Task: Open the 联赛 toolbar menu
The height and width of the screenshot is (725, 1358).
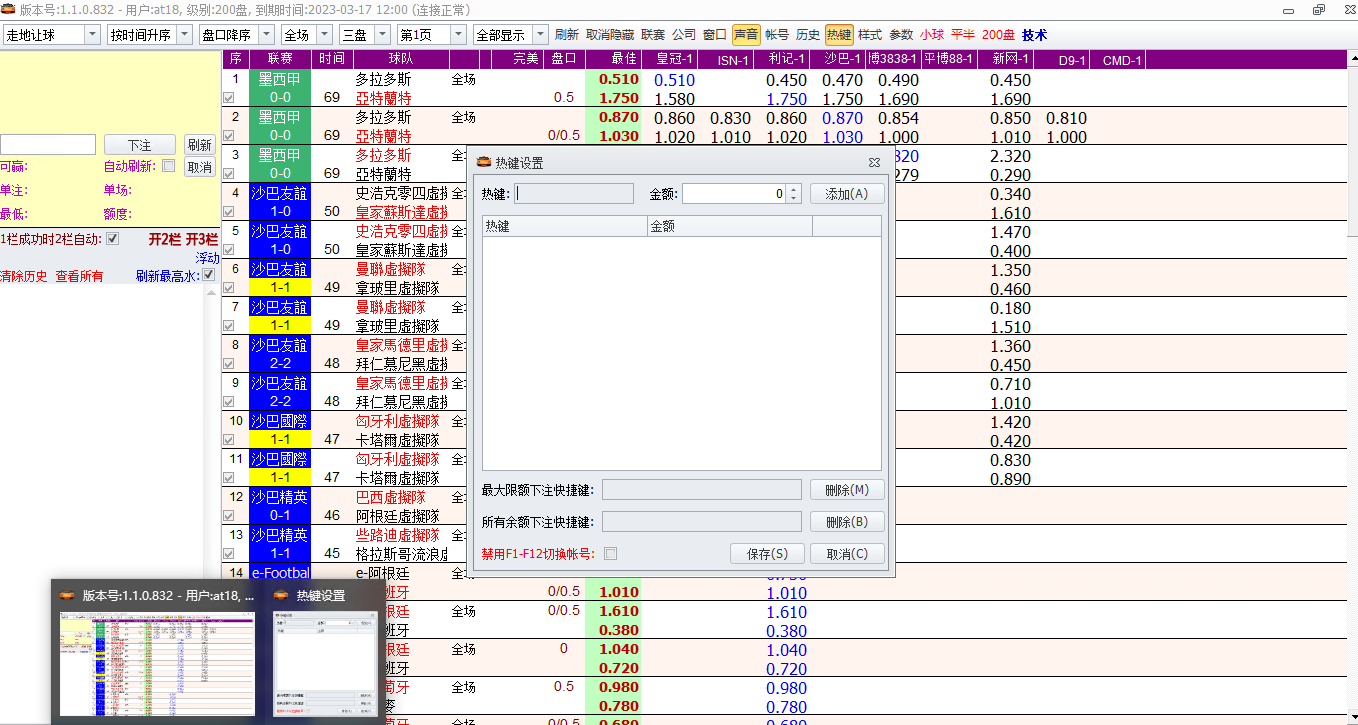Action: tap(652, 34)
